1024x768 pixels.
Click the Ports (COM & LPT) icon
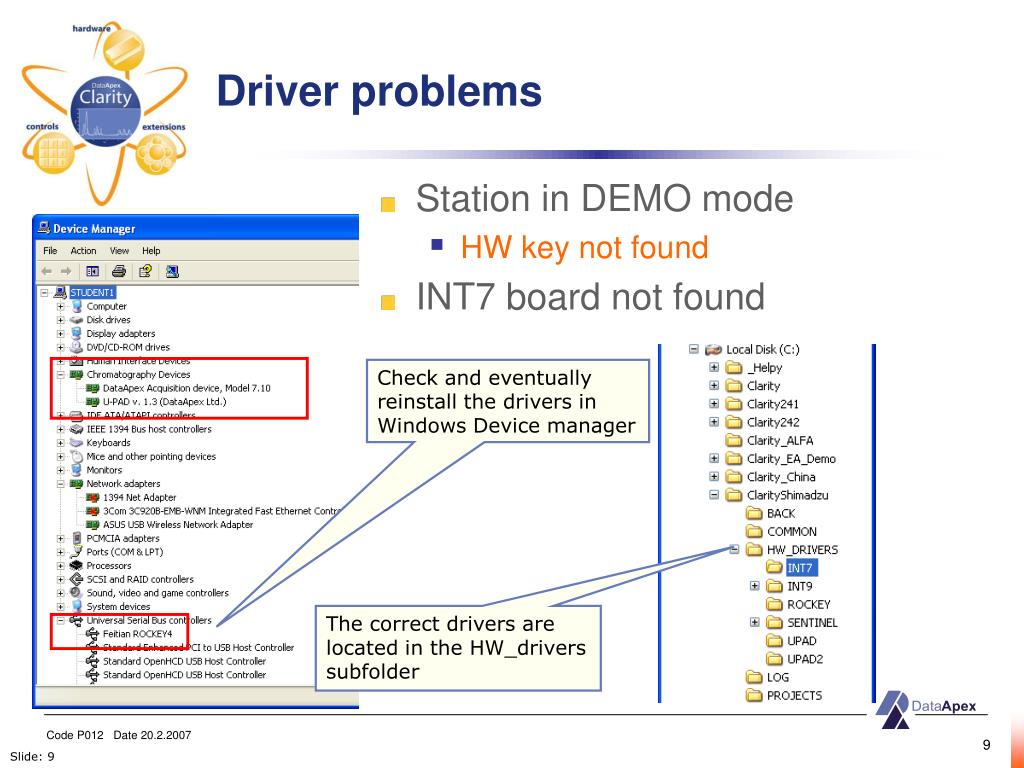pyautogui.click(x=76, y=552)
